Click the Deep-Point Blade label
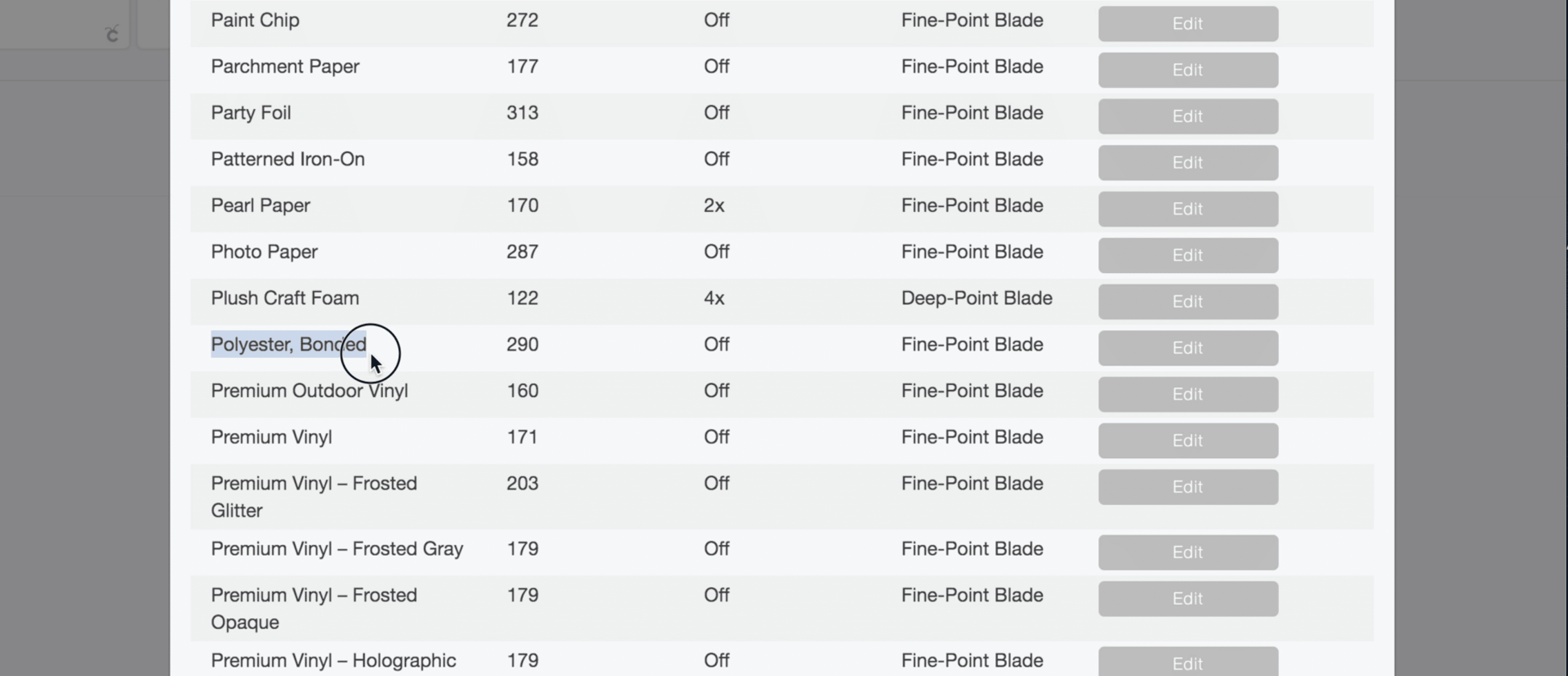The image size is (1568, 676). tap(976, 298)
